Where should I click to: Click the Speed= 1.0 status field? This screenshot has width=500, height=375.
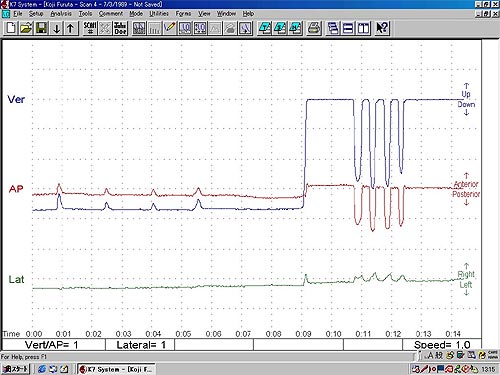point(442,345)
